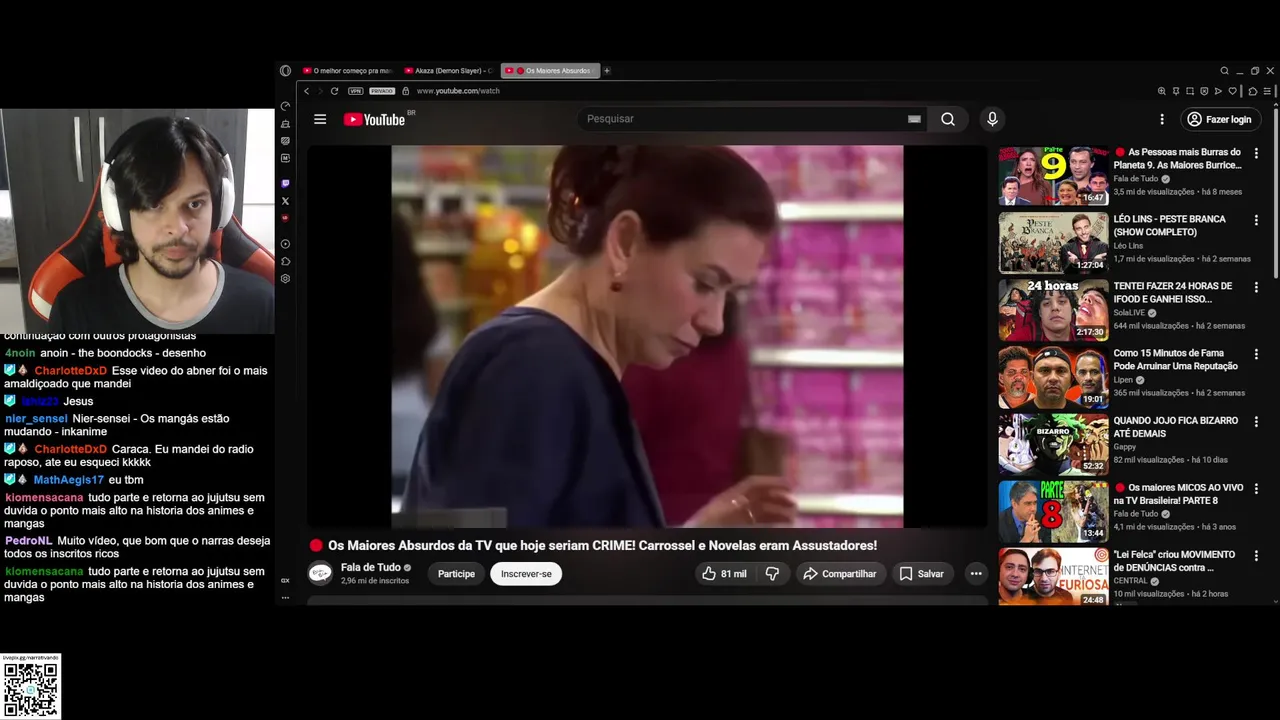The image size is (1280, 720).
Task: Open the YouTube hamburger guide menu
Action: point(320,119)
